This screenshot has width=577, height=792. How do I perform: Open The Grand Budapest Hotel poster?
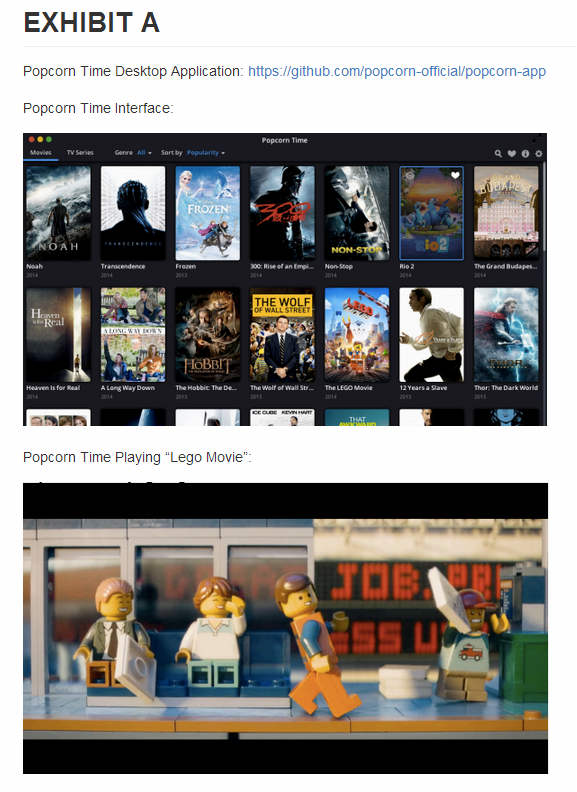(506, 213)
